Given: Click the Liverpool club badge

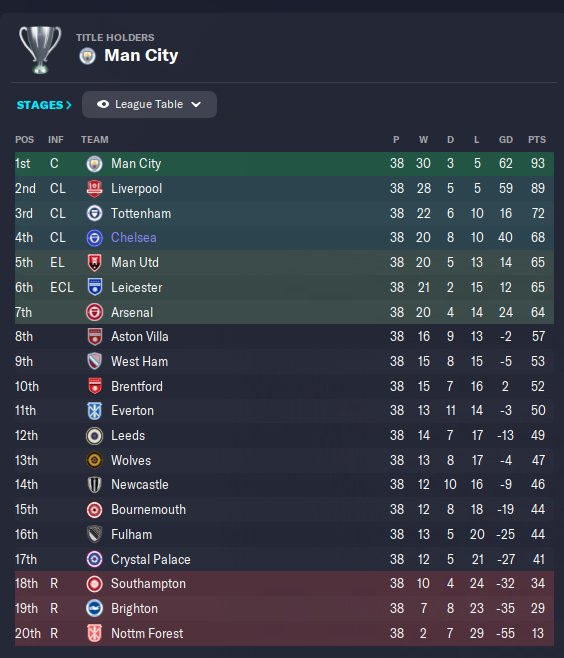Looking at the screenshot, I should click(94, 188).
